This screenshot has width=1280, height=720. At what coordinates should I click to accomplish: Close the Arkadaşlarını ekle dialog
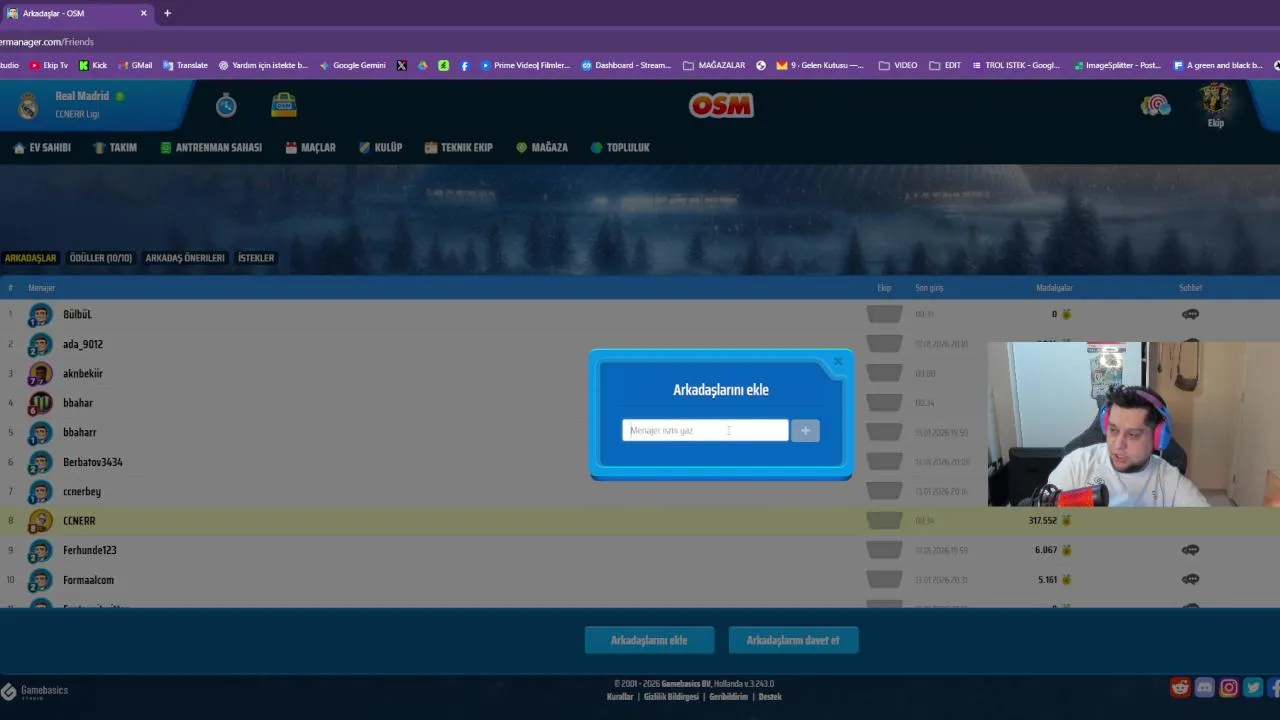(x=838, y=362)
